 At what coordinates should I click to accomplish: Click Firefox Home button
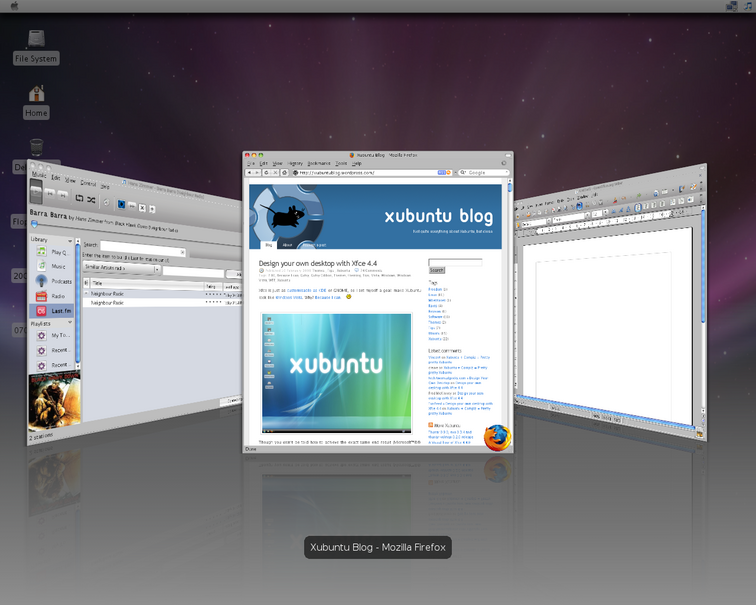[285, 172]
